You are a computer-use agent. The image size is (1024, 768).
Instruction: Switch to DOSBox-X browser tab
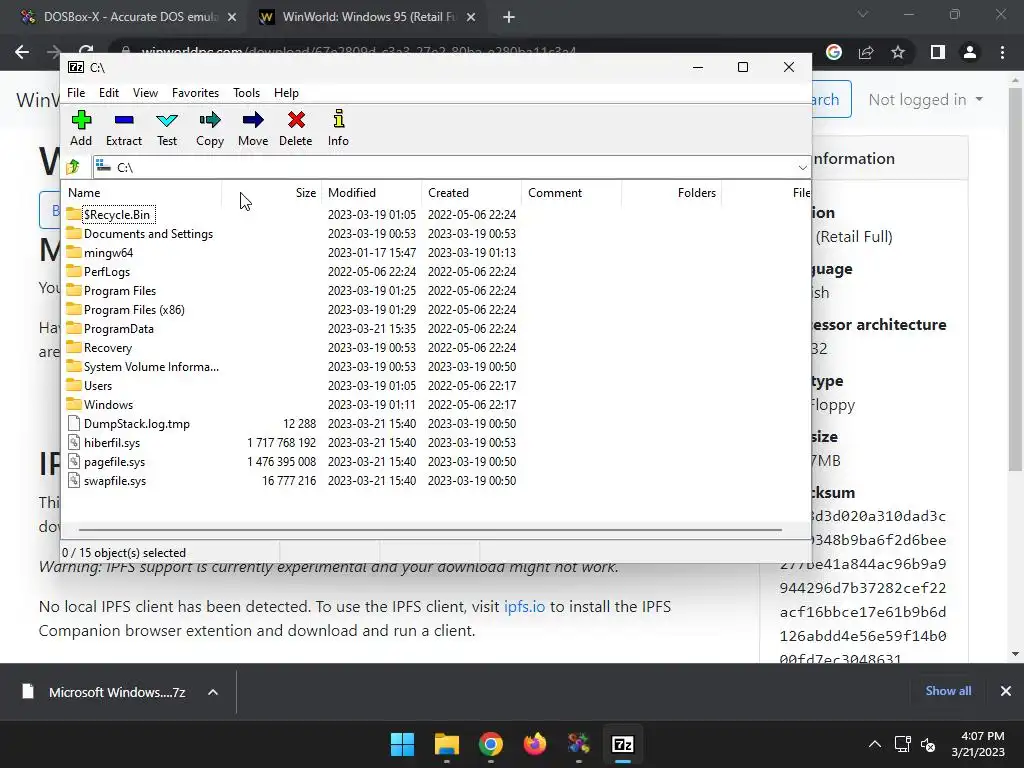point(119,17)
